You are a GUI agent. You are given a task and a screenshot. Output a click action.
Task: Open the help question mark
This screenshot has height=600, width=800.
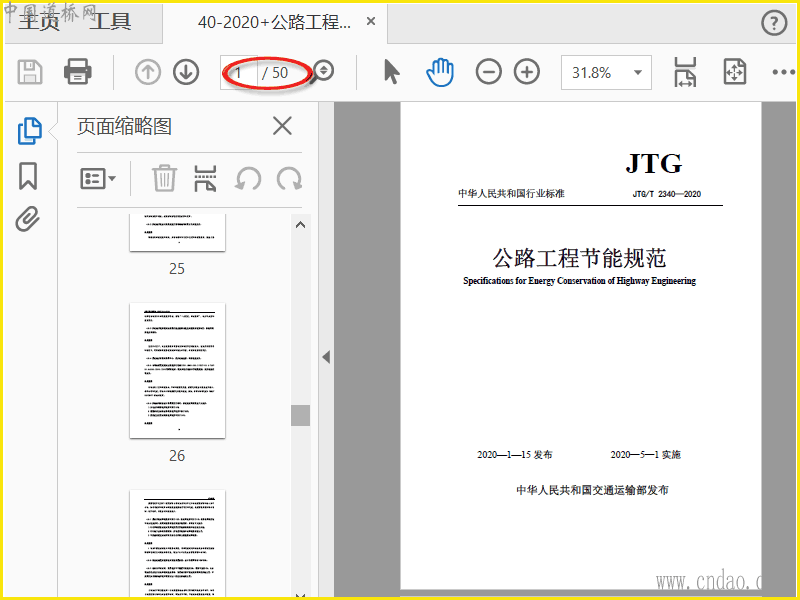click(774, 23)
